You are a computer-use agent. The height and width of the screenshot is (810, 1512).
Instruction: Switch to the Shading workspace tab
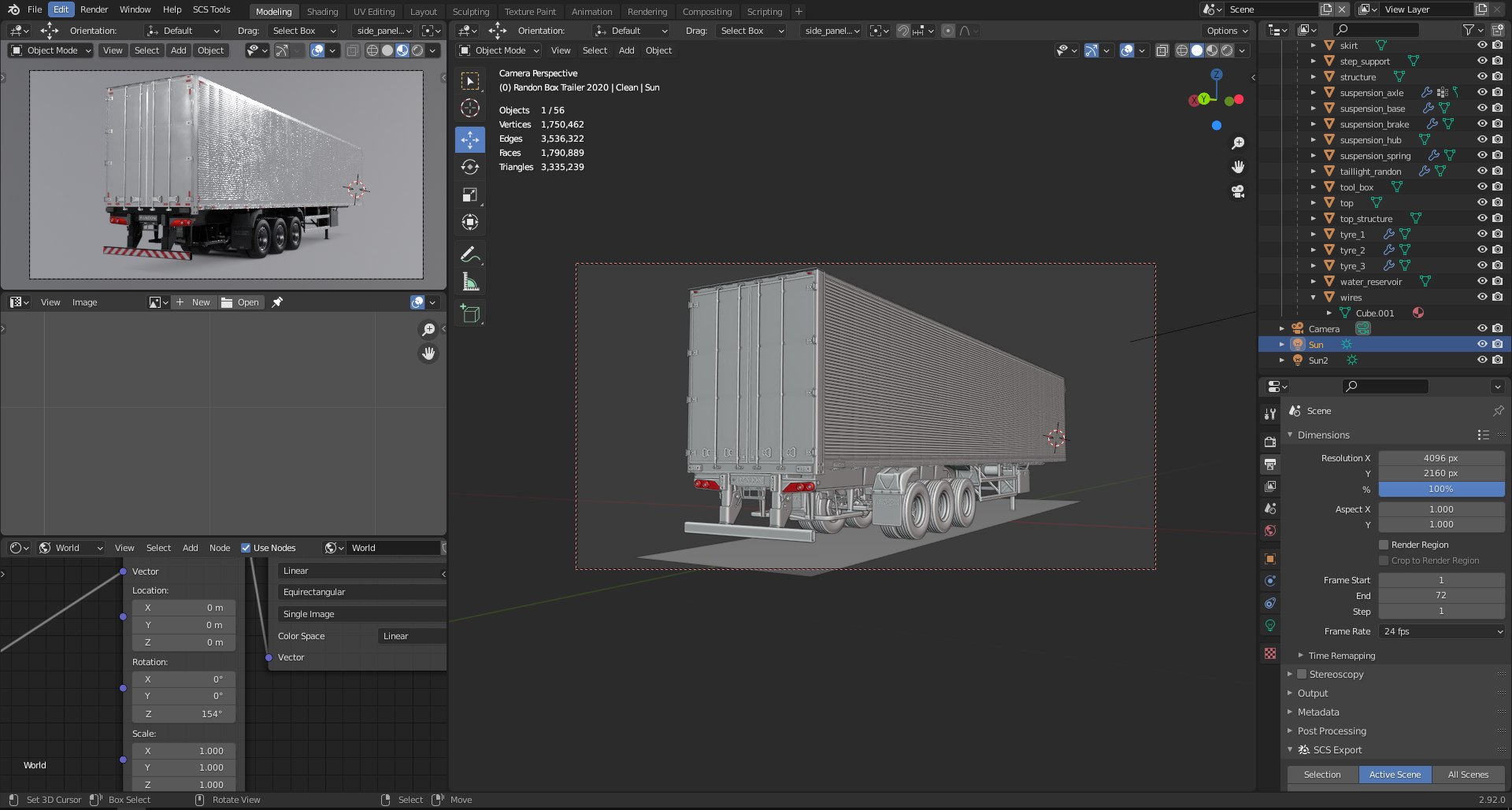pos(322,12)
